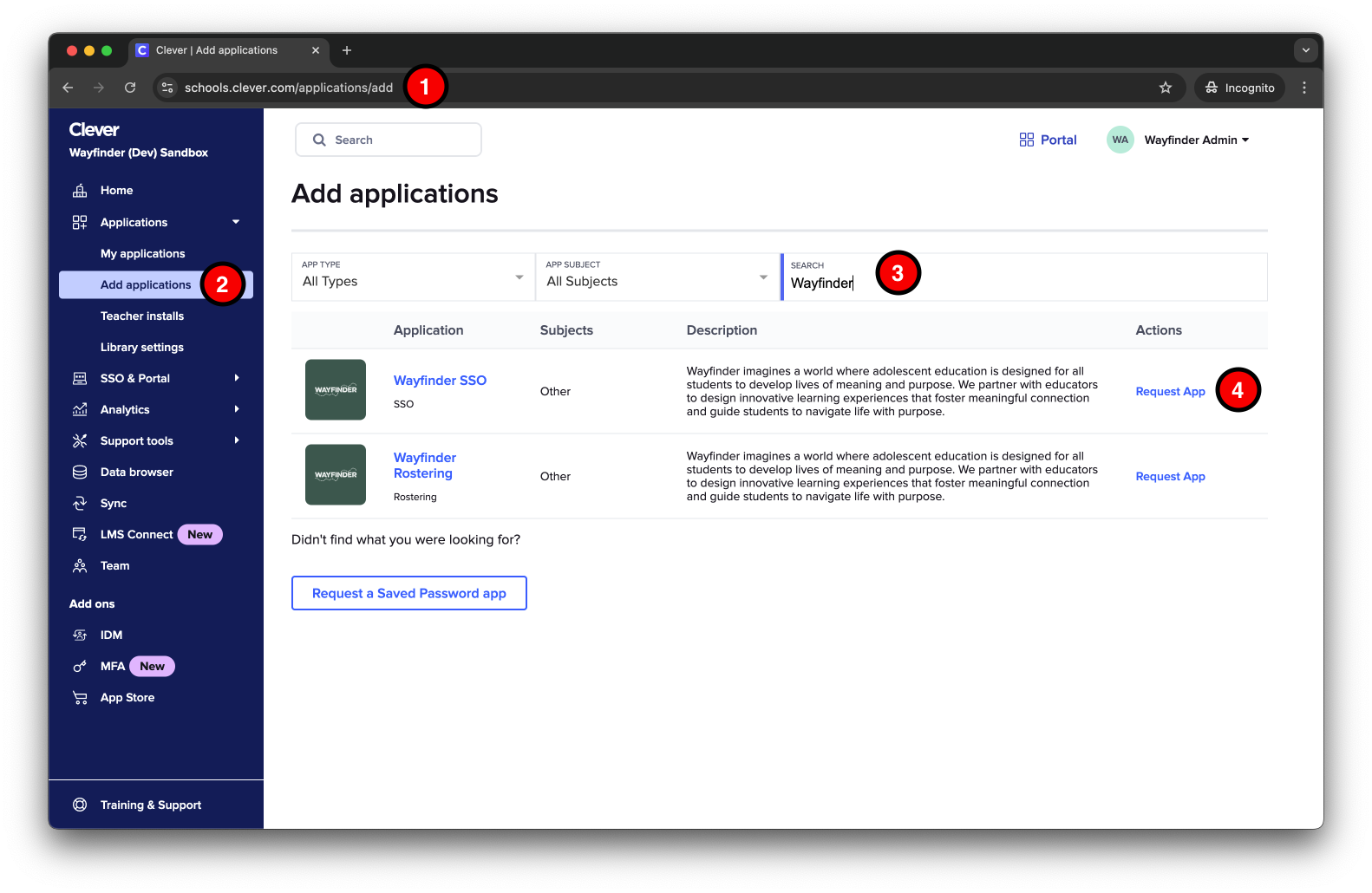The image size is (1372, 893).
Task: Open Teacher installs page
Action: (142, 316)
